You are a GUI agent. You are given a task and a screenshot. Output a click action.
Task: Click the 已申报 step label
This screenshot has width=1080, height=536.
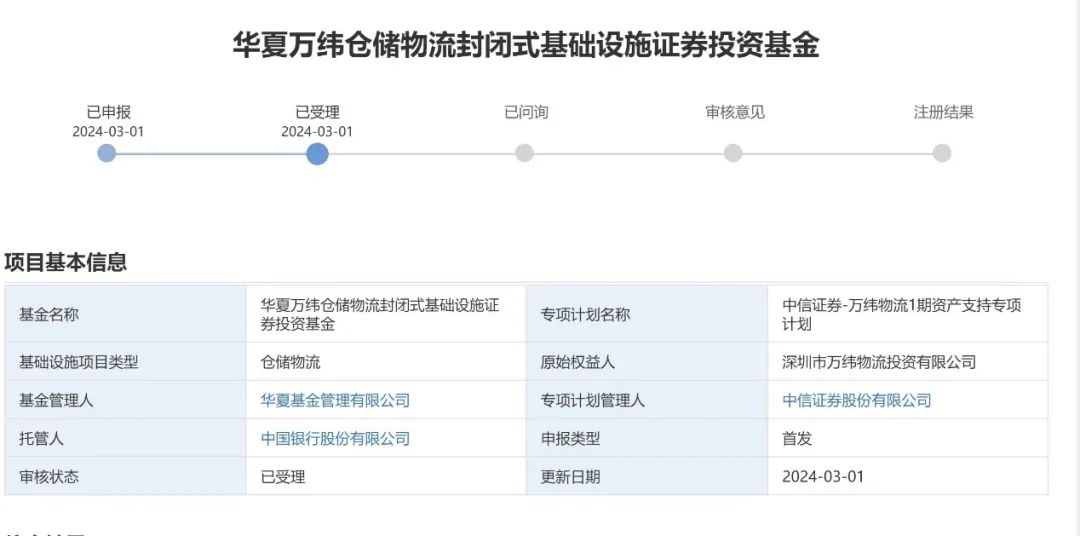pyautogui.click(x=108, y=112)
